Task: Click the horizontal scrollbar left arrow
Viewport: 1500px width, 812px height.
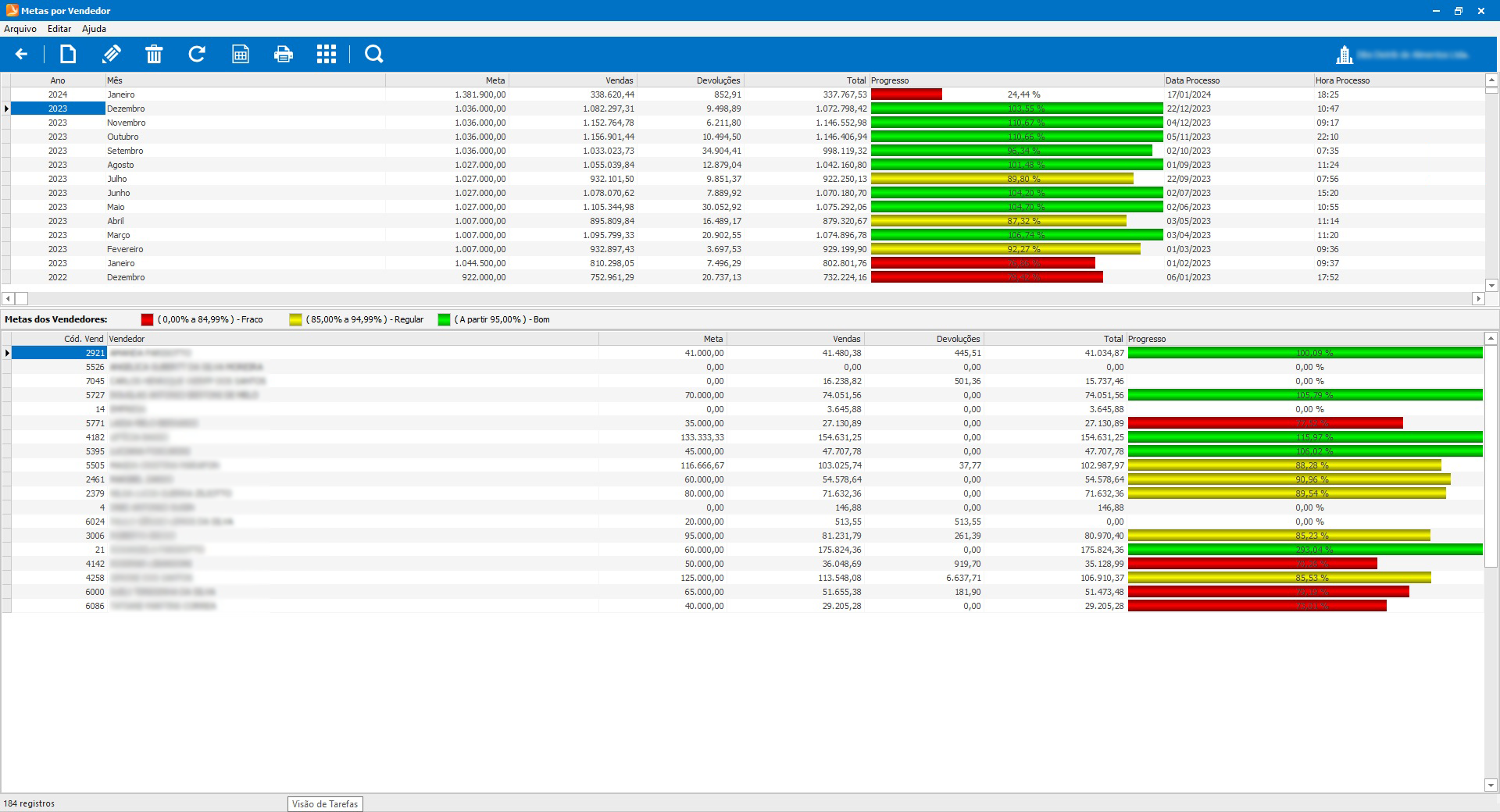Action: pos(8,298)
